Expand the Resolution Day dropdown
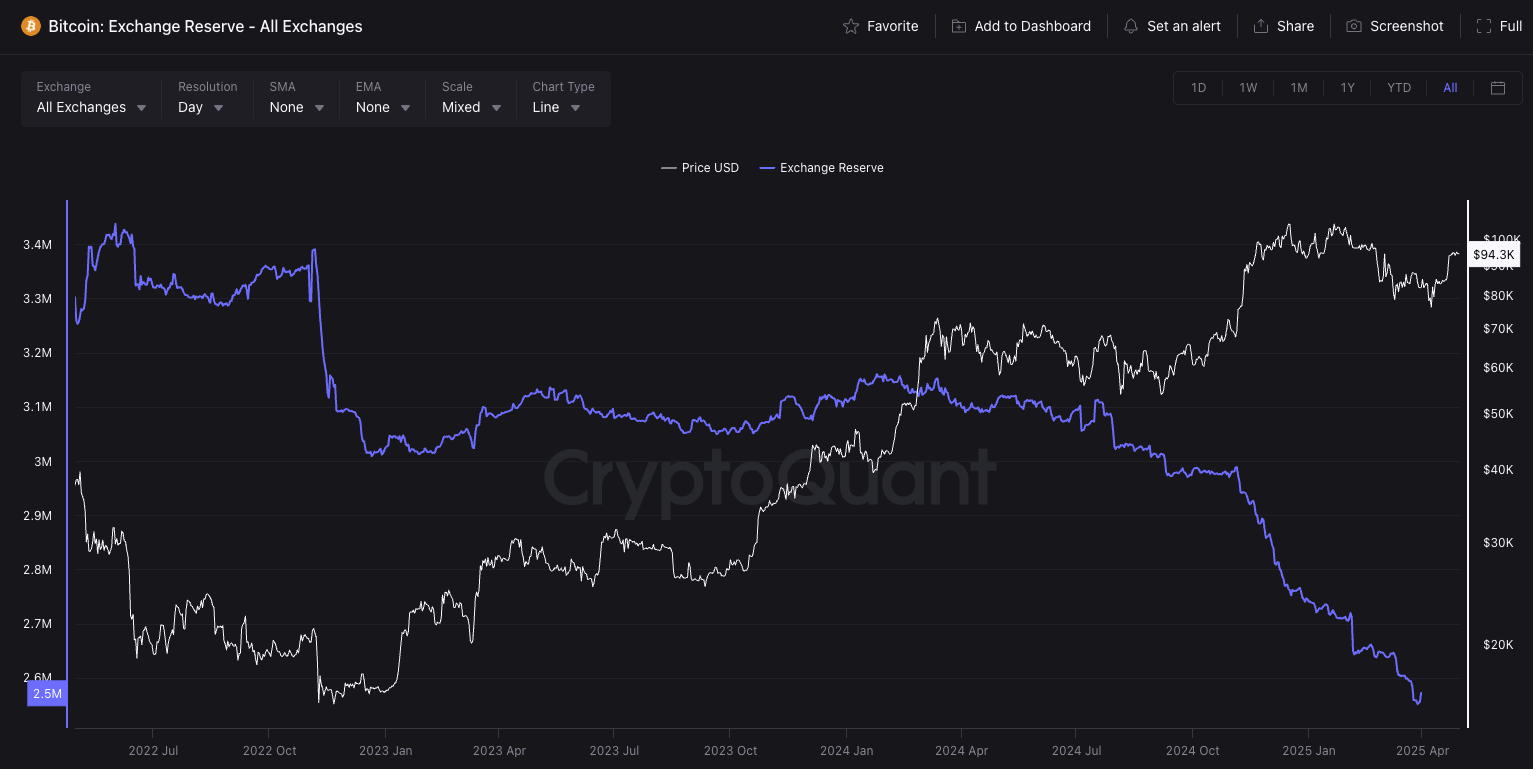The width and height of the screenshot is (1533, 769). click(x=201, y=107)
